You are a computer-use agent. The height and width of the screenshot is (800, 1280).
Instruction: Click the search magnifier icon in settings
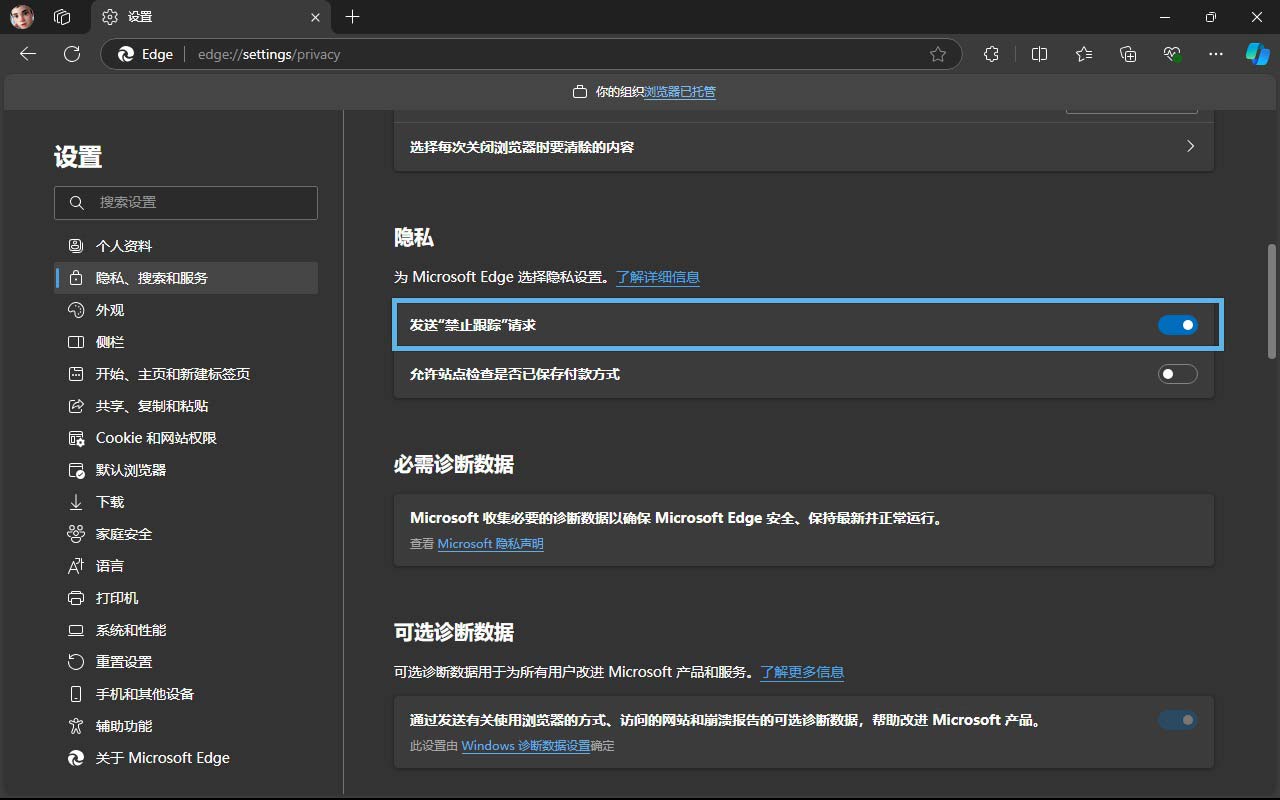pos(77,202)
